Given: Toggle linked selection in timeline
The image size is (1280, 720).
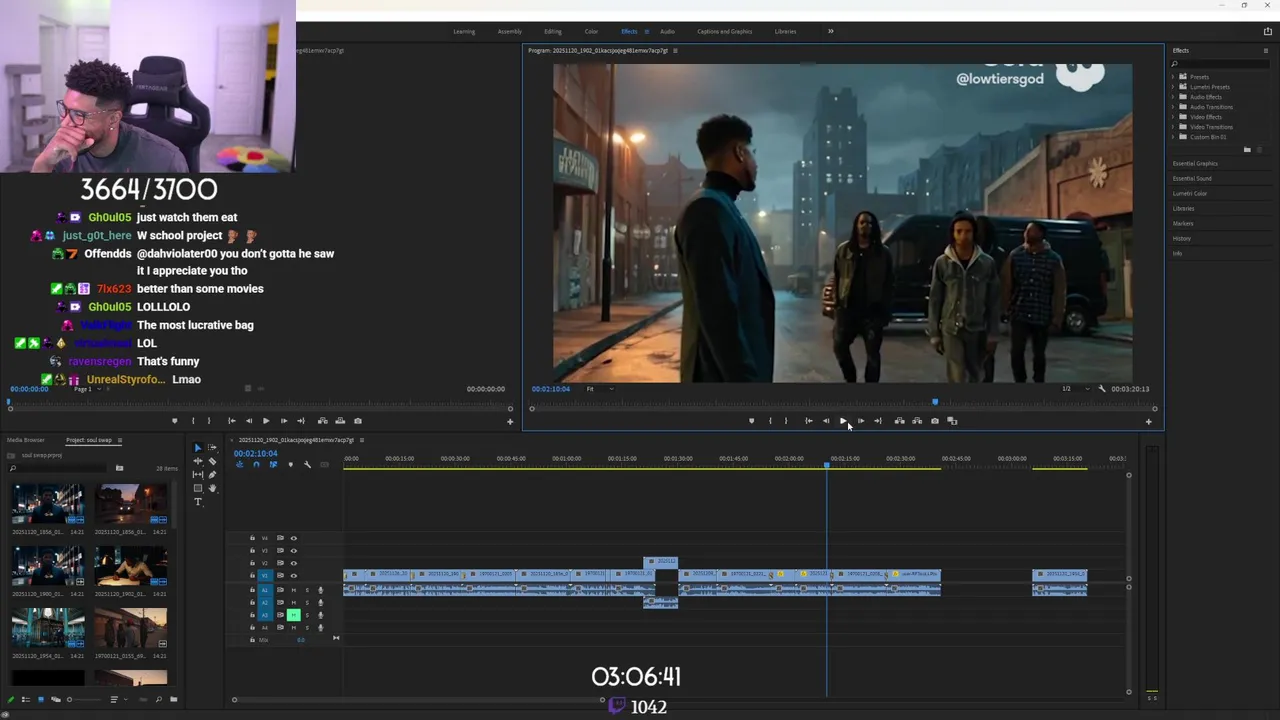Looking at the screenshot, I should coord(273,464).
